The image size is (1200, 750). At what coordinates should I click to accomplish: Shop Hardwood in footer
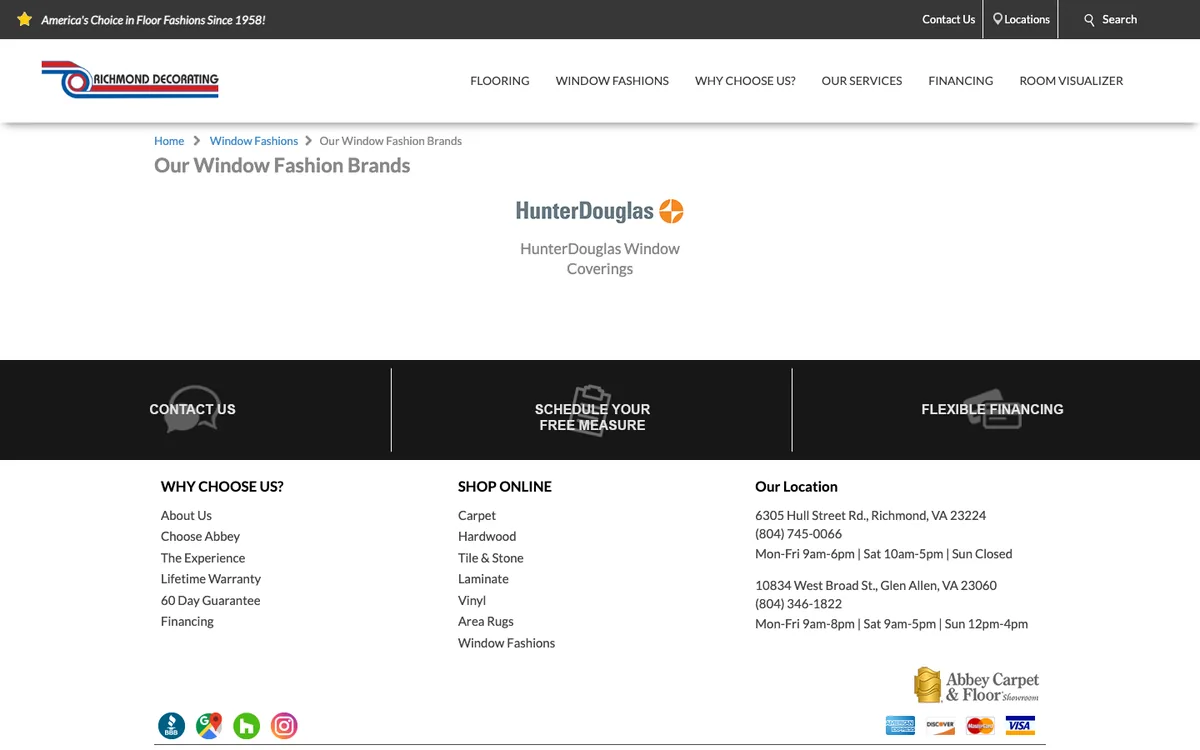[x=487, y=537]
